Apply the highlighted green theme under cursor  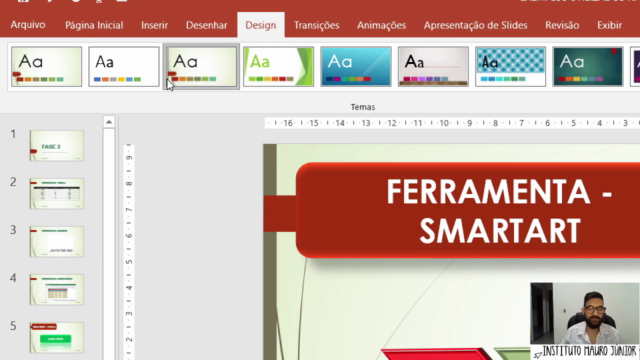tap(201, 67)
